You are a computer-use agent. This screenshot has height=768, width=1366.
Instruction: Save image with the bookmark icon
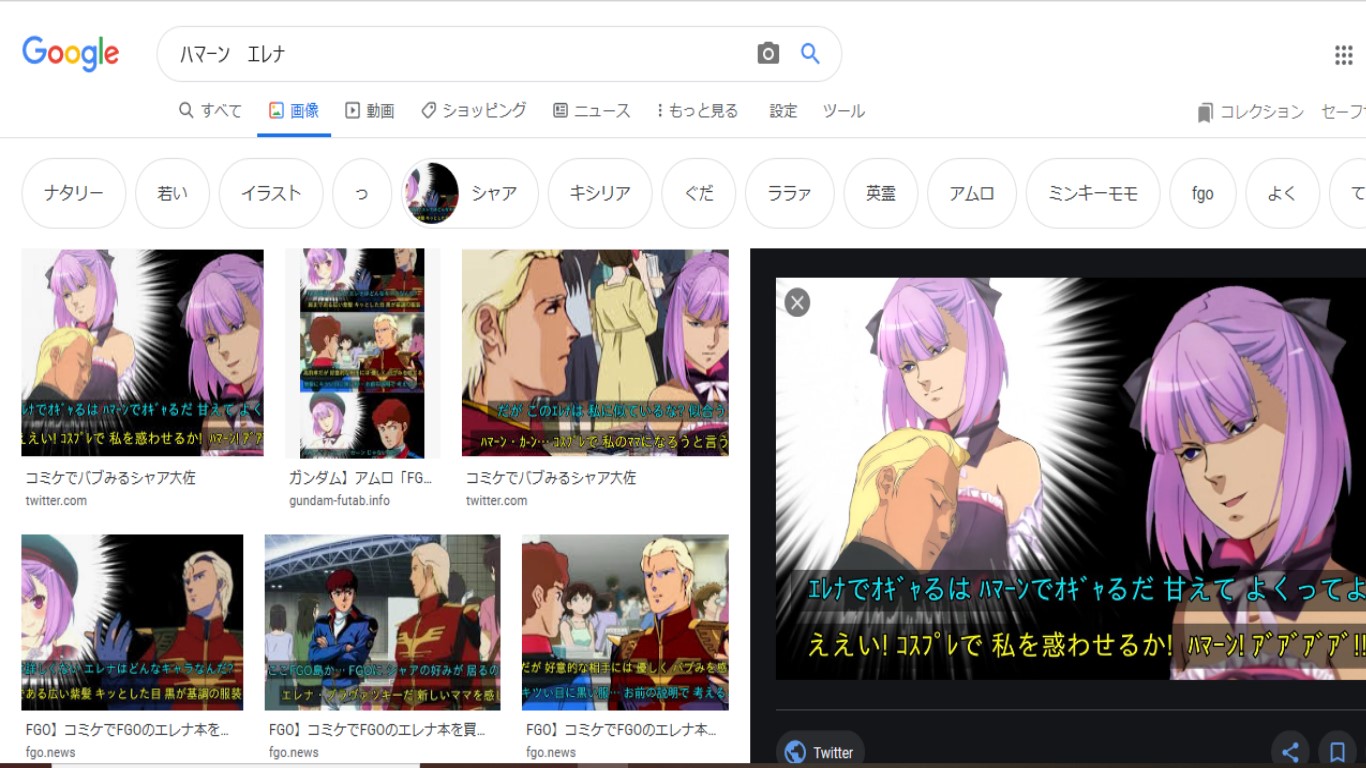1337,751
